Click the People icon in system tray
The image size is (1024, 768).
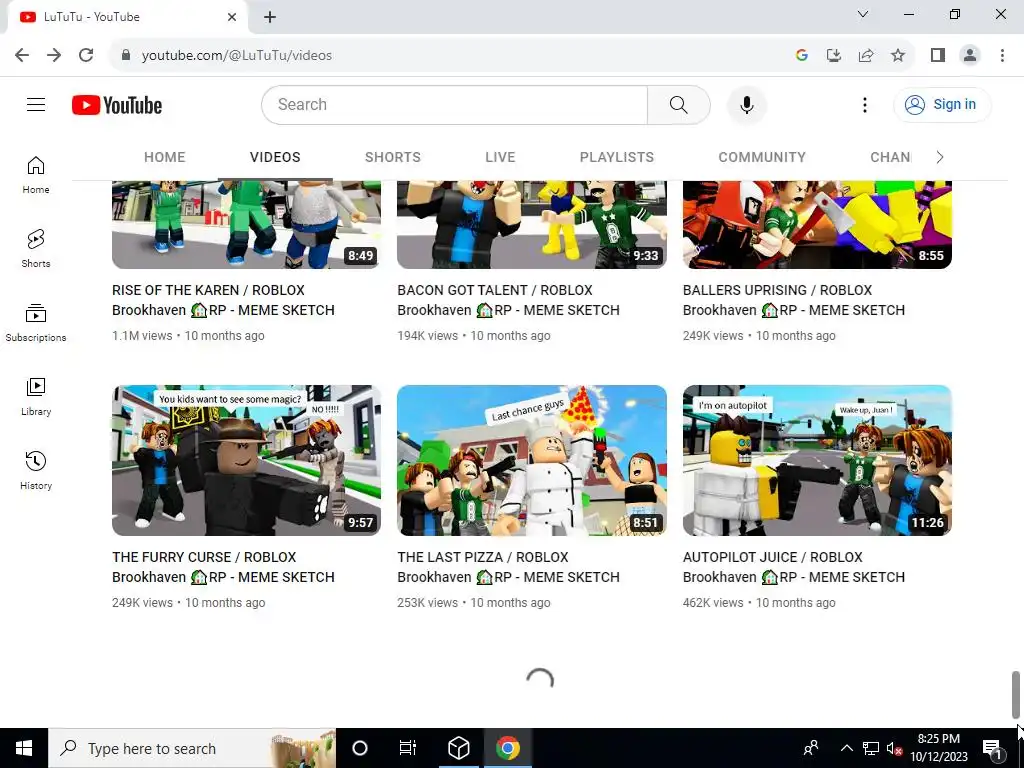(x=811, y=748)
